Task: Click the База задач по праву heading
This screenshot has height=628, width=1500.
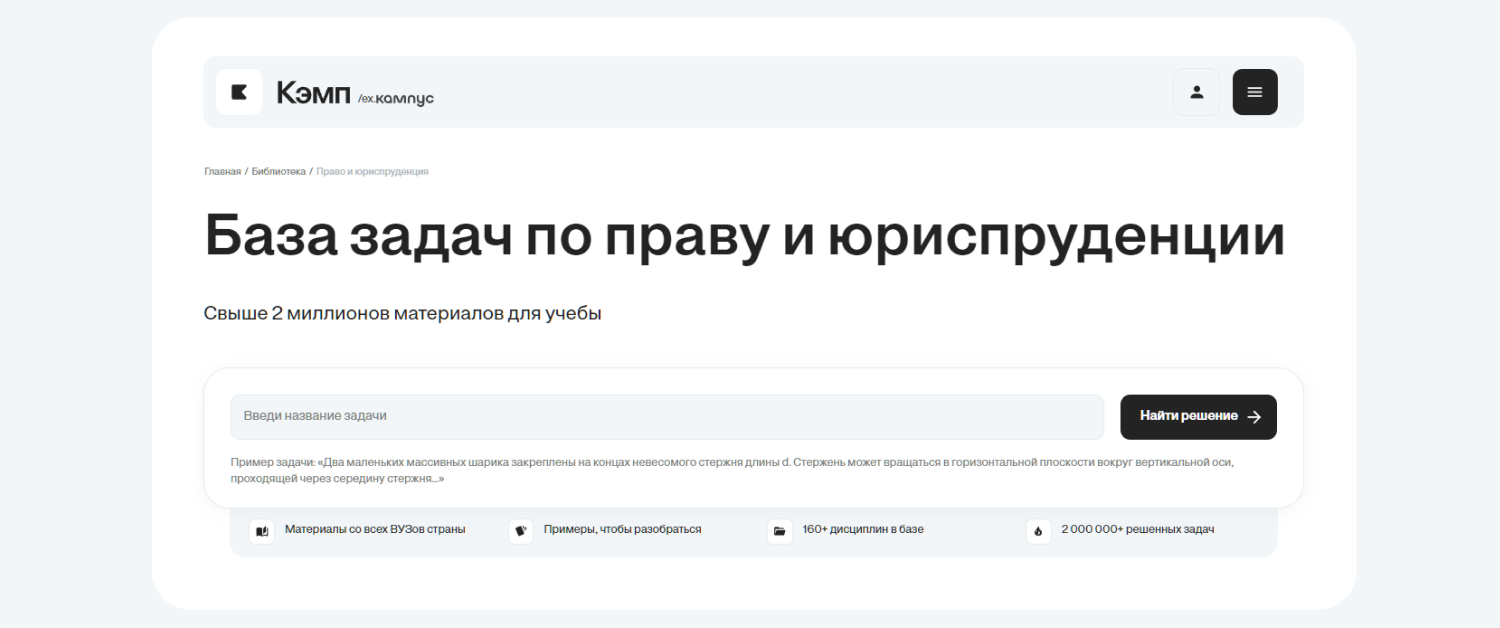Action: (x=744, y=237)
